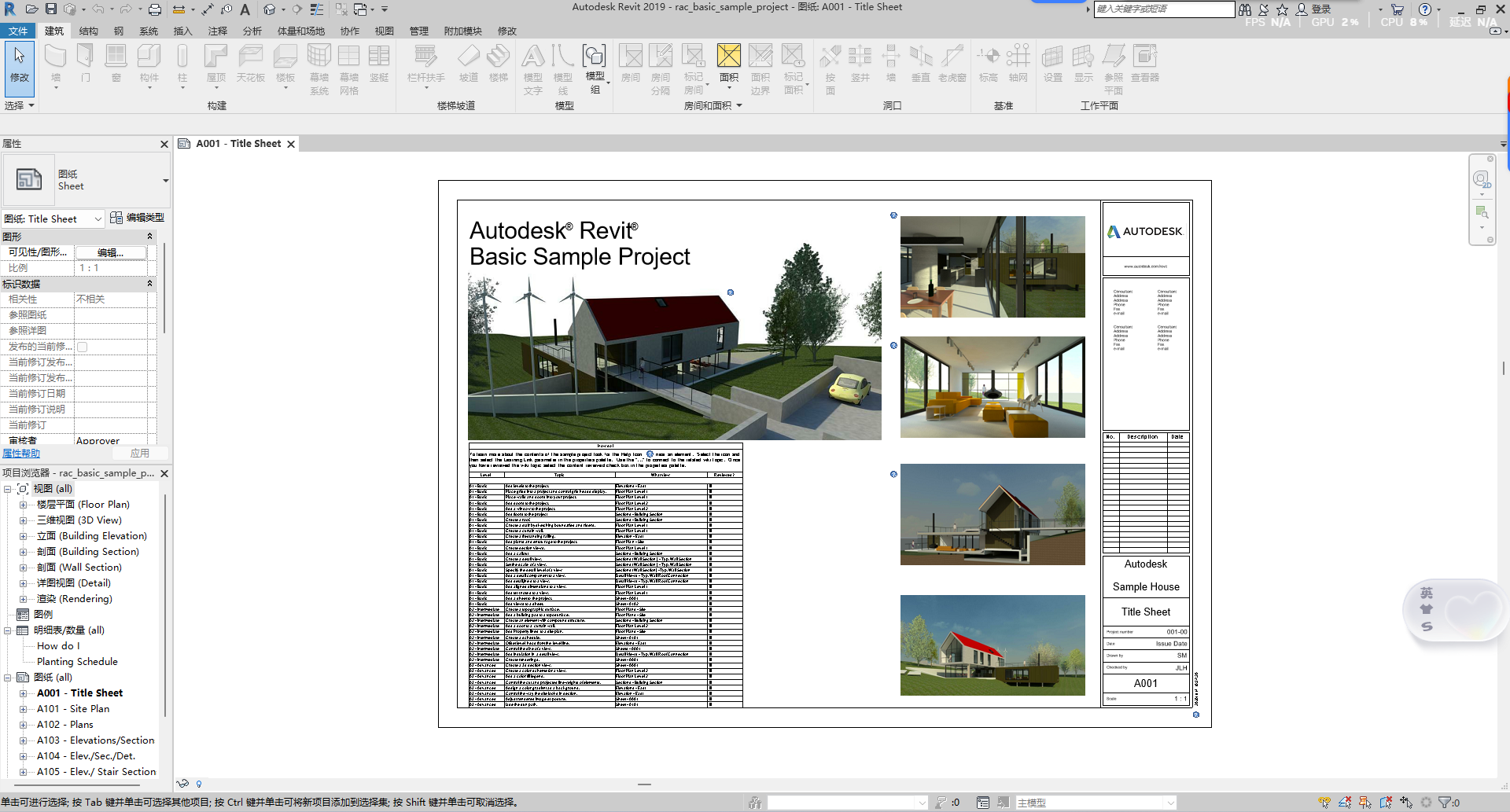Viewport: 1510px width, 812px height.
Task: Collapse the 图形 section in properties panel
Action: (x=149, y=236)
